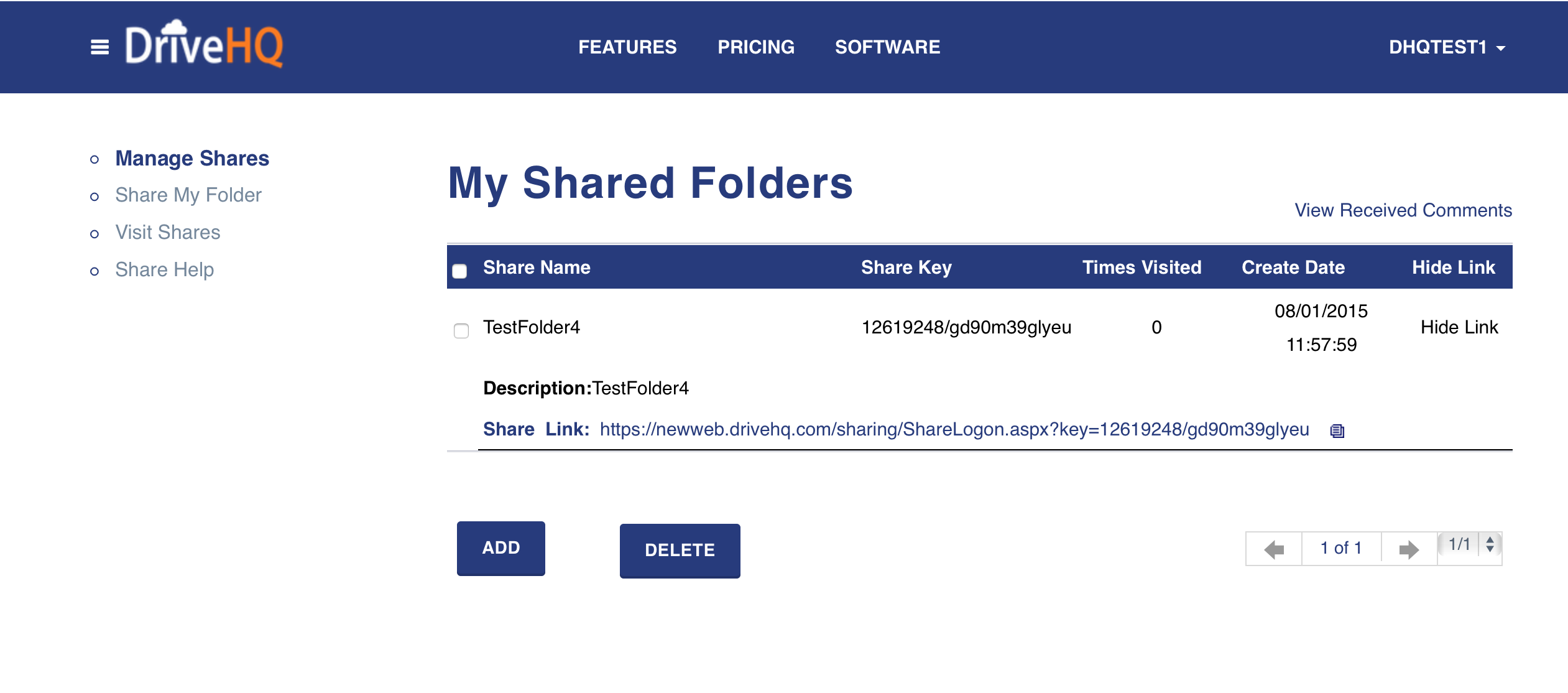Check the TestFolder4 row checkbox
1568x693 pixels.
point(461,330)
